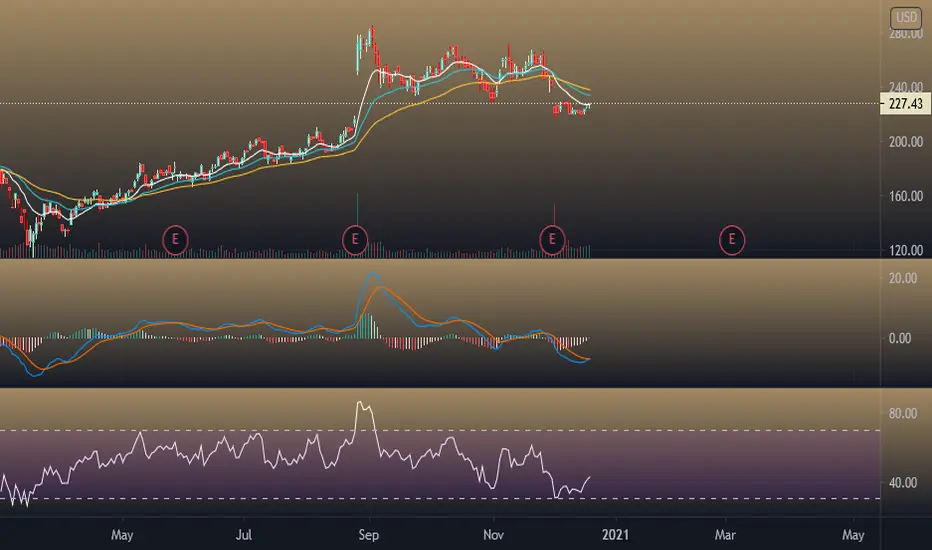Click the 40.00 RSI axis label

point(903,483)
